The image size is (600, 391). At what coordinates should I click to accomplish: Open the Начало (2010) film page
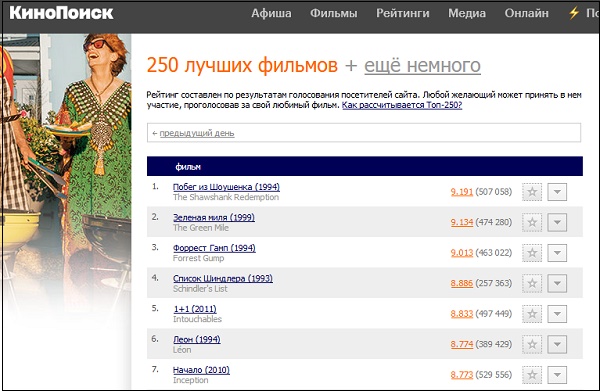coord(201,370)
